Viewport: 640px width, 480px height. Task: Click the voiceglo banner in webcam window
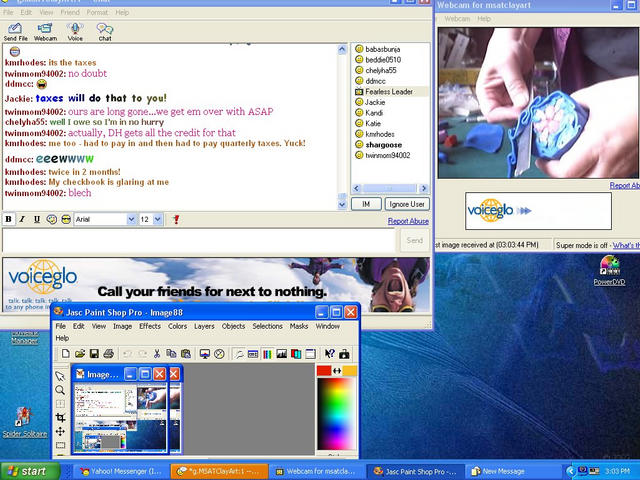pos(538,211)
